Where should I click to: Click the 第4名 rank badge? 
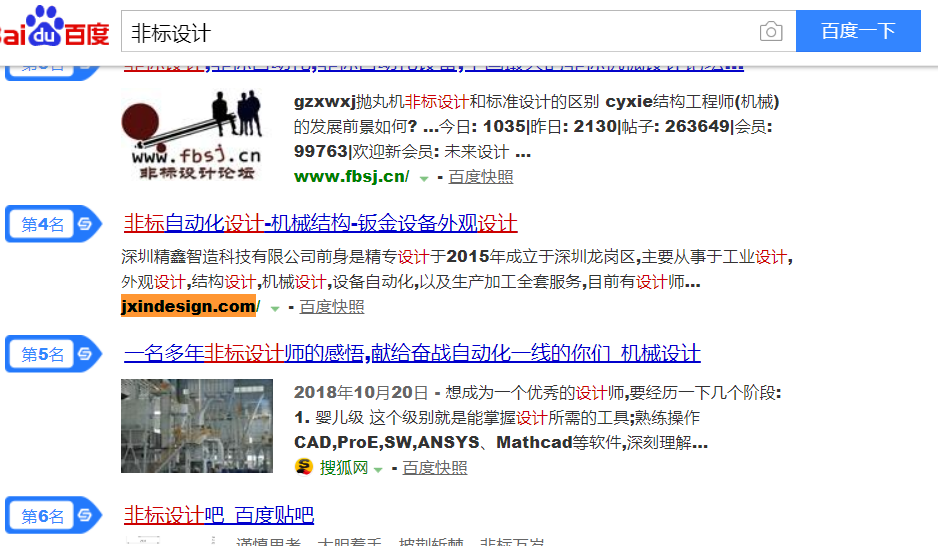click(x=53, y=224)
